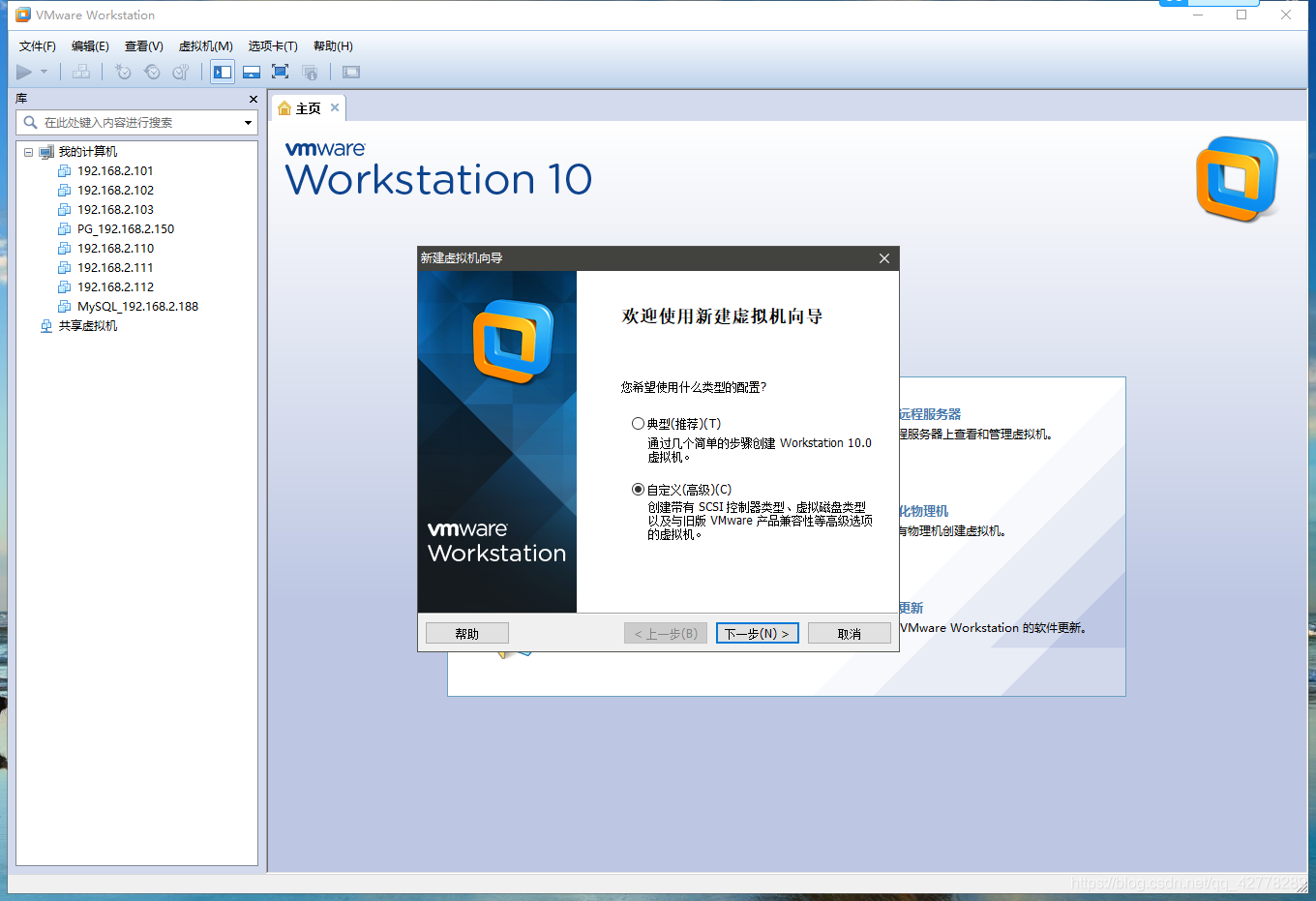Image resolution: width=1316 pixels, height=901 pixels.
Task: Click the Unity mode toolbar icon
Action: (x=310, y=72)
